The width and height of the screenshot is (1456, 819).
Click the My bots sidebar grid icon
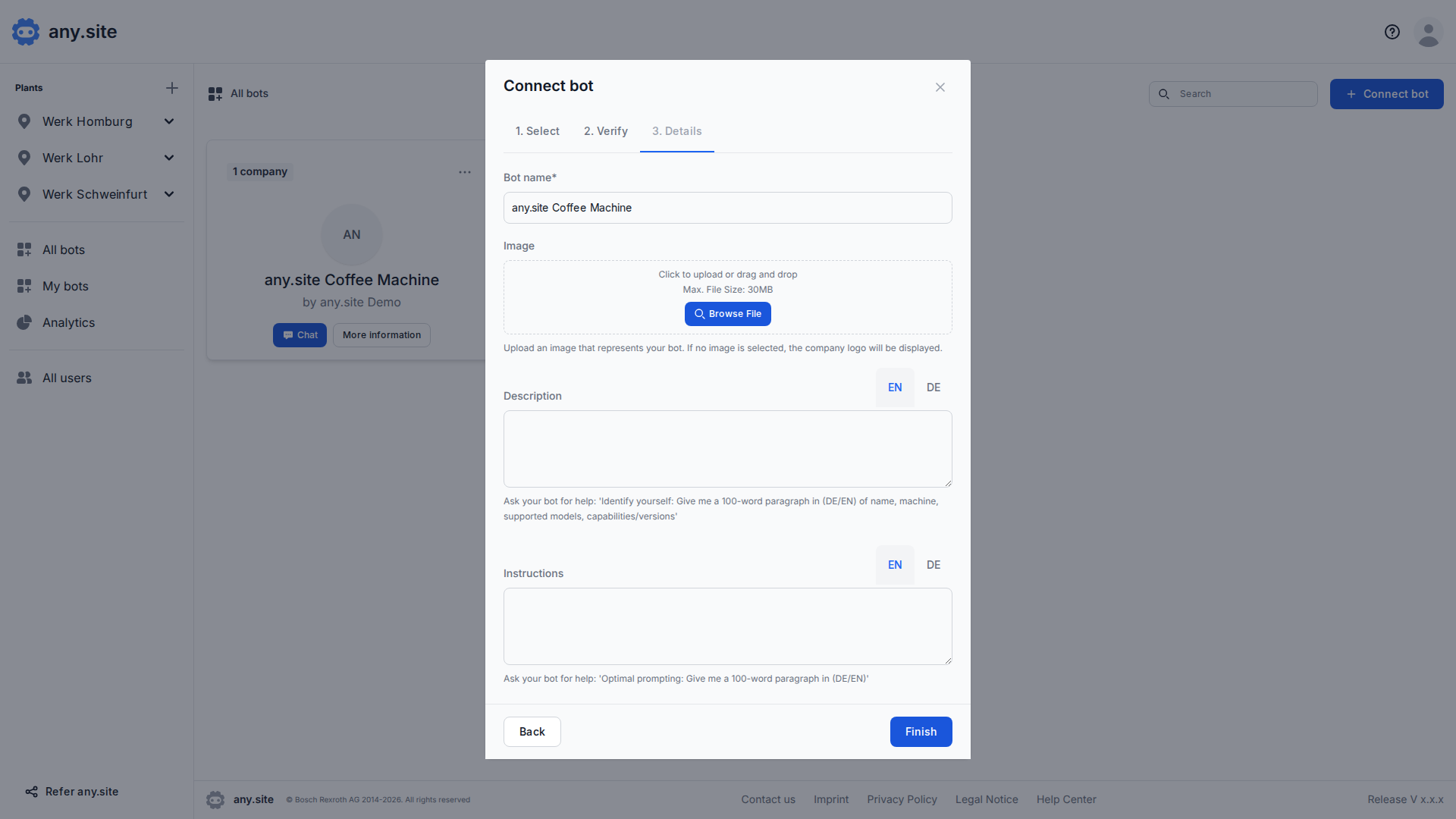[24, 286]
